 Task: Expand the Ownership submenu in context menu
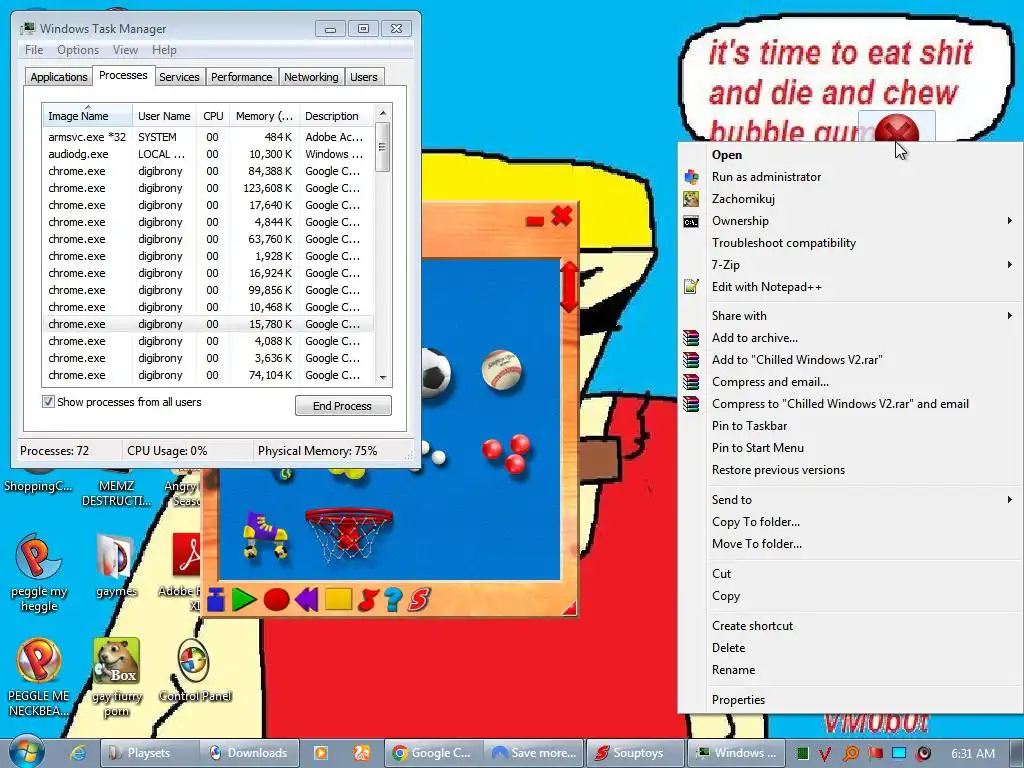(852, 221)
